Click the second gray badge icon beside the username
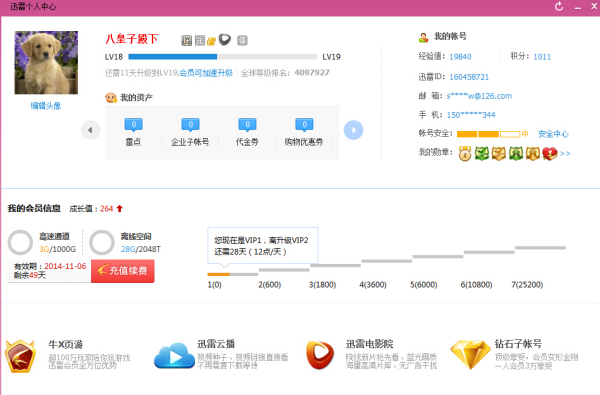Image resolution: width=600 pixels, height=395 pixels. 200,41
